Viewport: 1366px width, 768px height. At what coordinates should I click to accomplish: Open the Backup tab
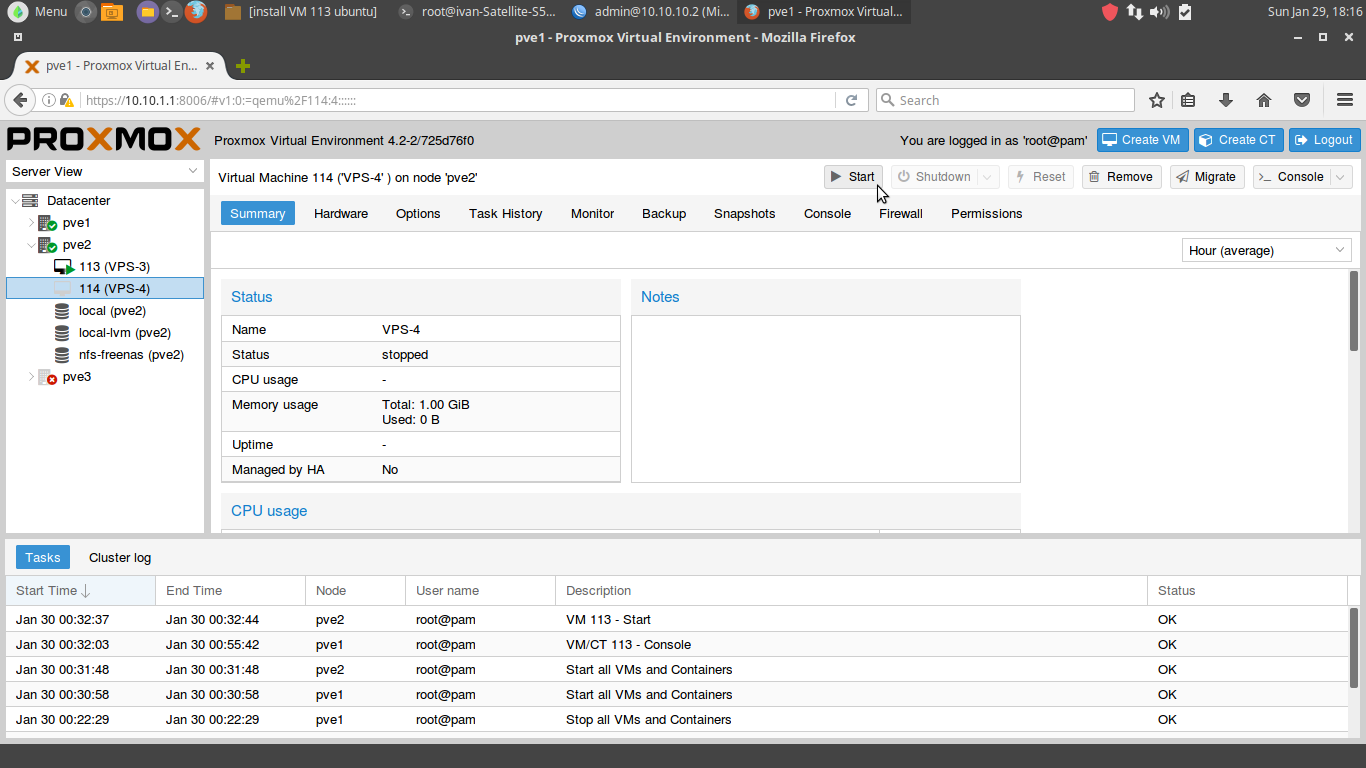[664, 213]
